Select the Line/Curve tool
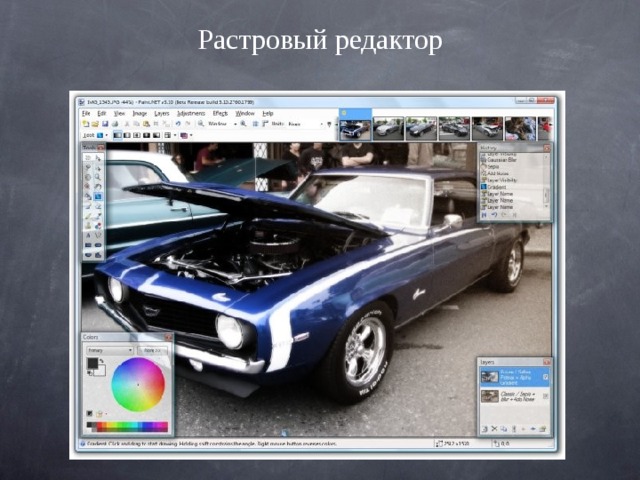The image size is (640, 480). coord(98,236)
